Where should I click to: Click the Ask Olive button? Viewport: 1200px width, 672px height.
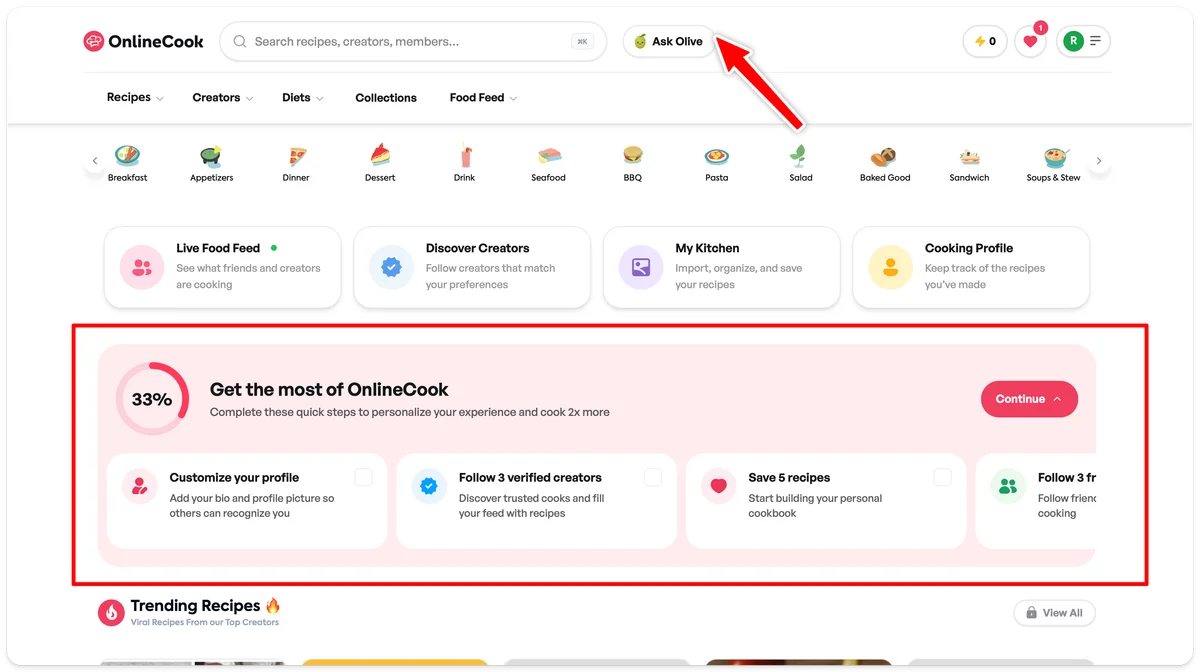[669, 41]
